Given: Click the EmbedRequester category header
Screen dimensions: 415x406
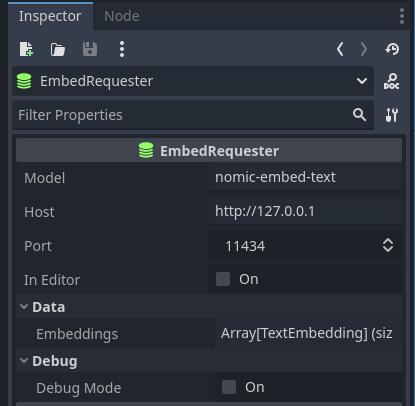Looking at the screenshot, I should [209, 151].
